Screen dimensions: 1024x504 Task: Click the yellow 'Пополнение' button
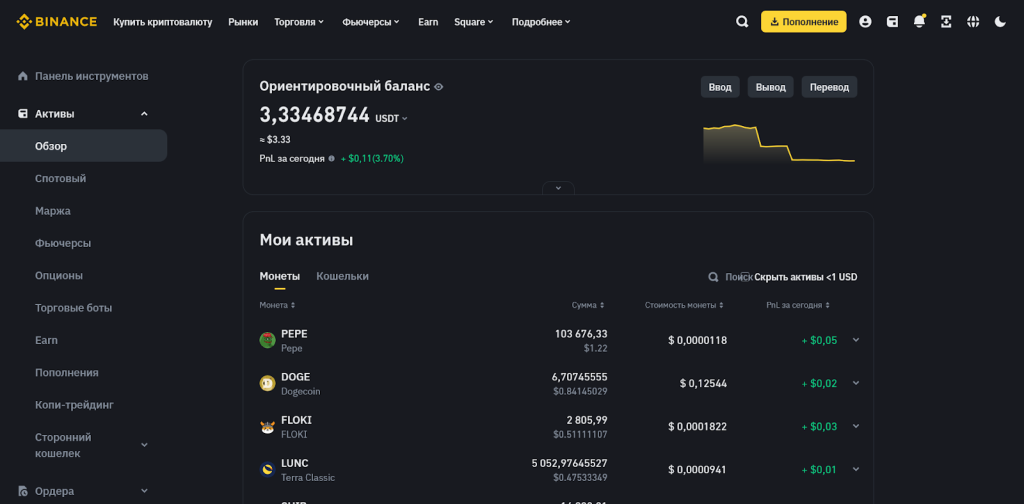click(x=803, y=22)
